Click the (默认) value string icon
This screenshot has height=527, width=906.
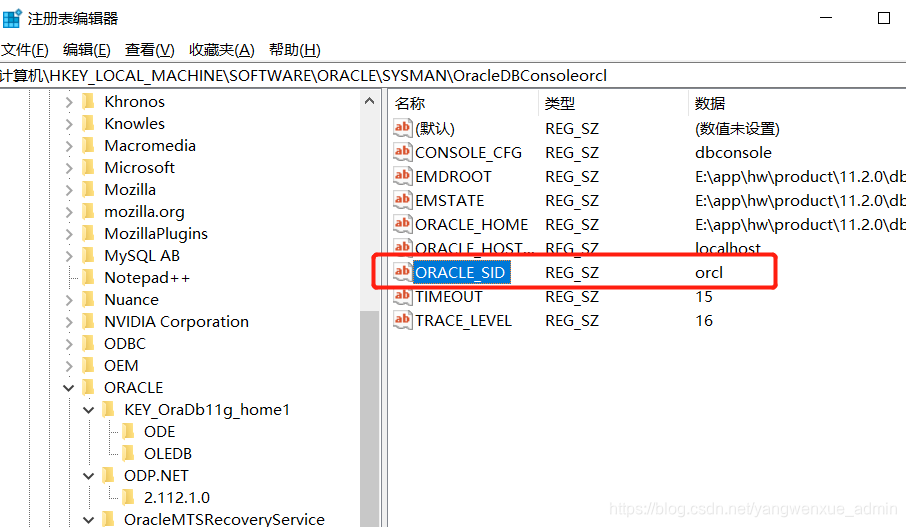(x=402, y=128)
